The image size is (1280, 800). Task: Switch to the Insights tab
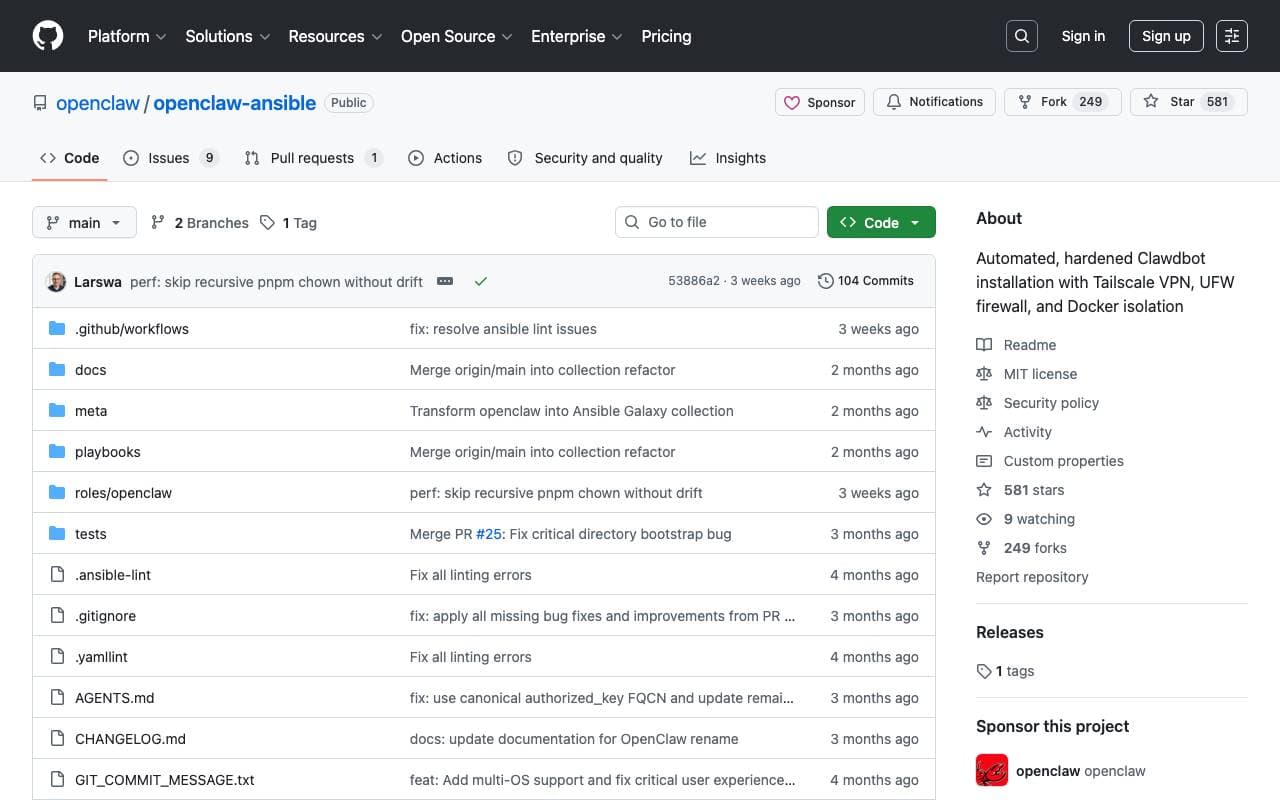(x=728, y=158)
